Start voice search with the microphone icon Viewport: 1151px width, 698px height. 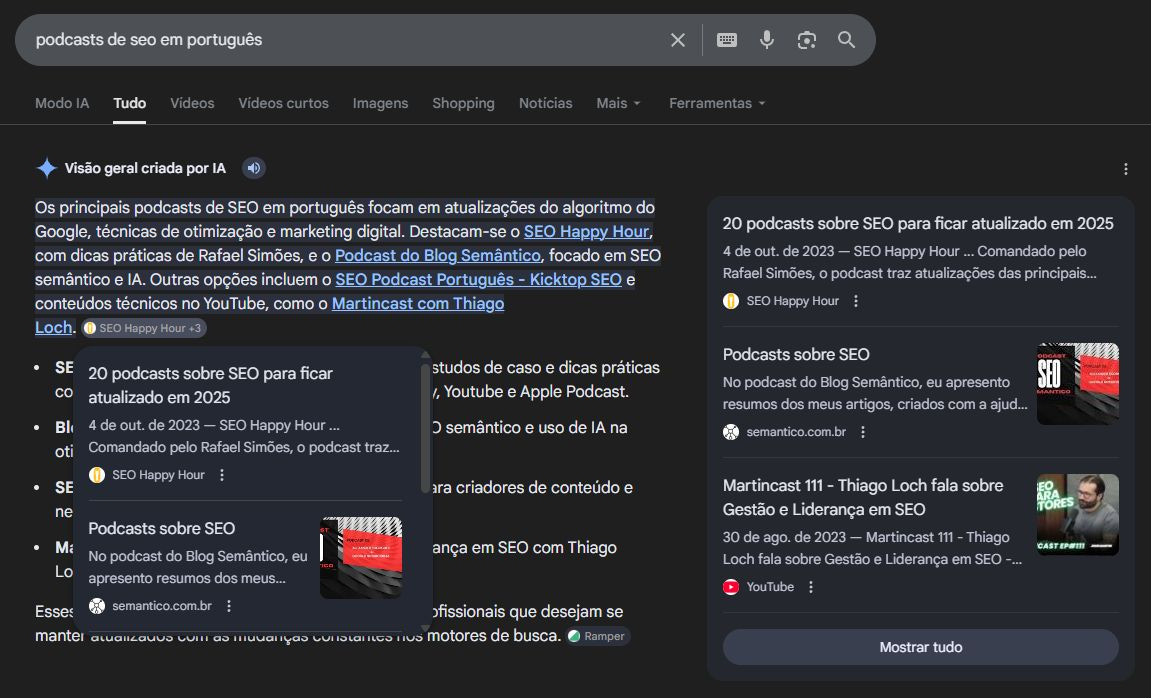(766, 40)
